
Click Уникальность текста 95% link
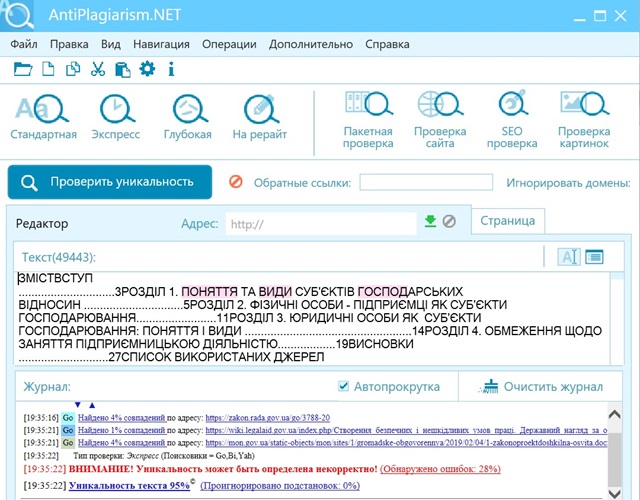point(129,485)
